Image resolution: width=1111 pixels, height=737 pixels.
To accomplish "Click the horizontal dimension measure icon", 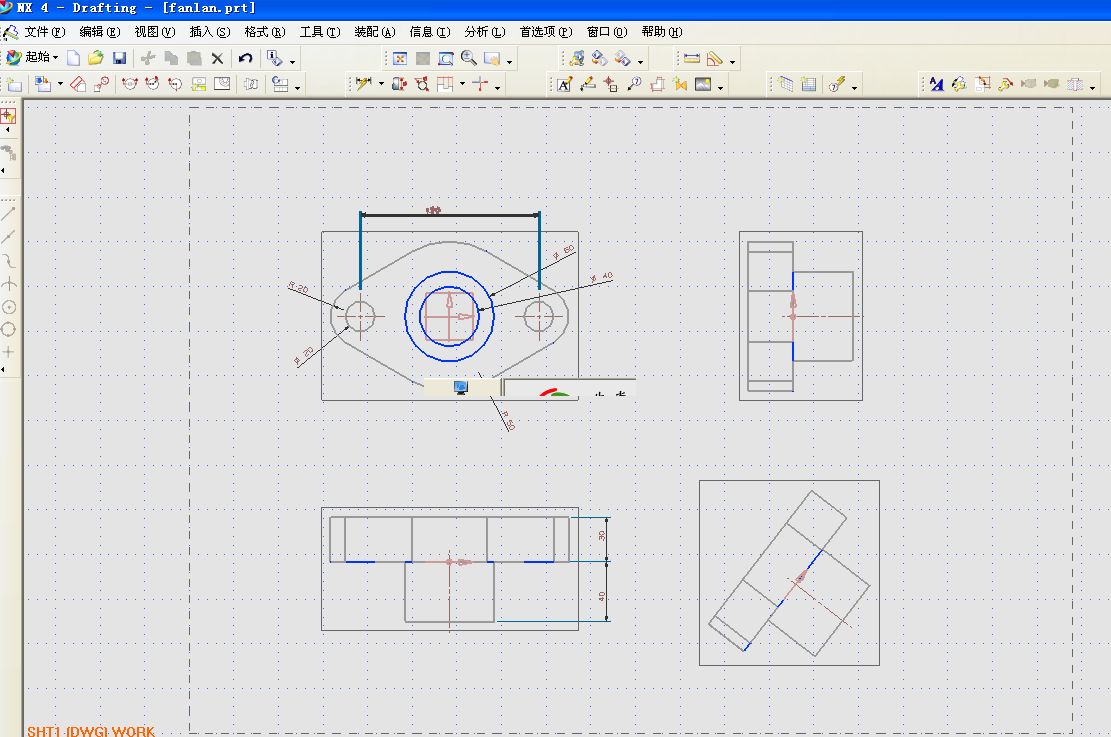I will [x=692, y=59].
